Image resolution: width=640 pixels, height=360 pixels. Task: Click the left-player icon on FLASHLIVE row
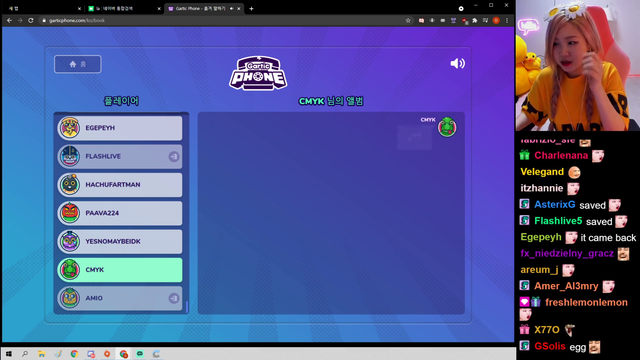click(174, 156)
